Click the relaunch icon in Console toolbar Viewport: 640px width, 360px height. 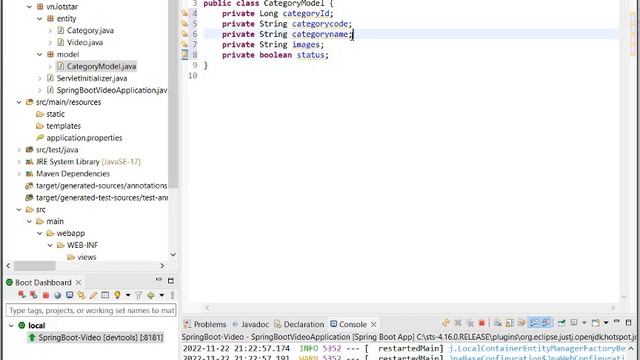(x=445, y=323)
